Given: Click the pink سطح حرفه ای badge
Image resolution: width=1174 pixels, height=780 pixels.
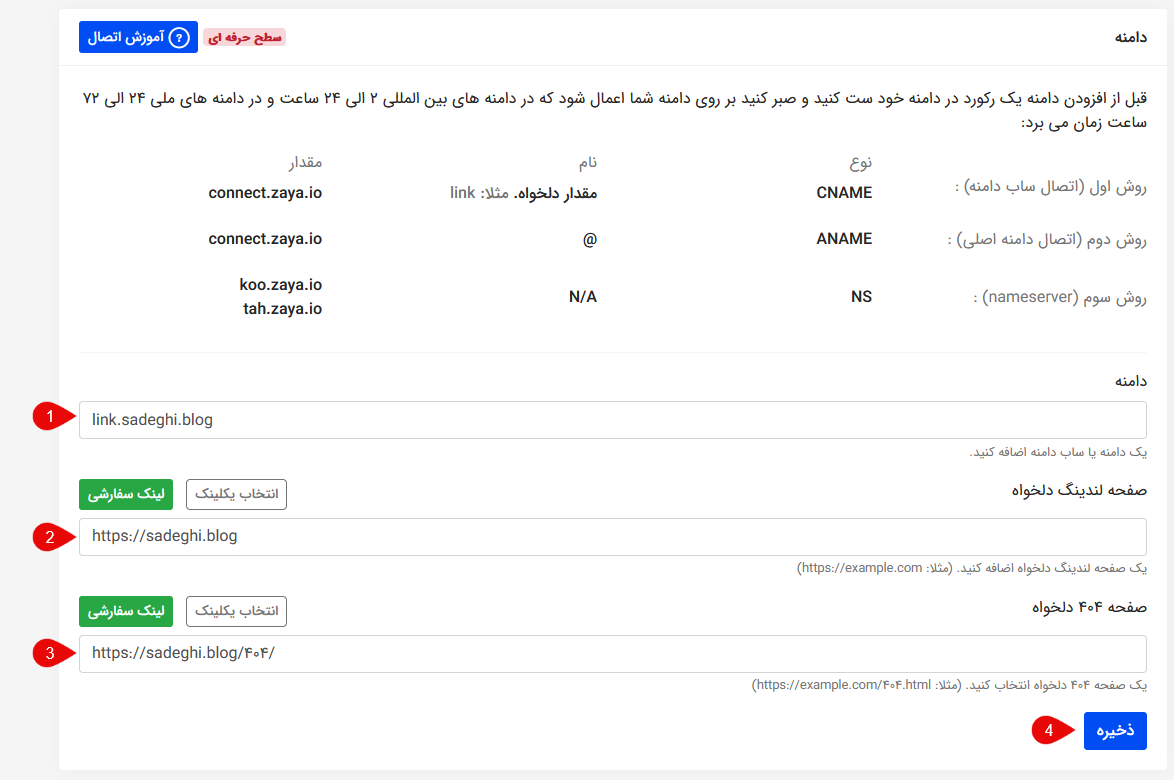Looking at the screenshot, I should click(245, 38).
